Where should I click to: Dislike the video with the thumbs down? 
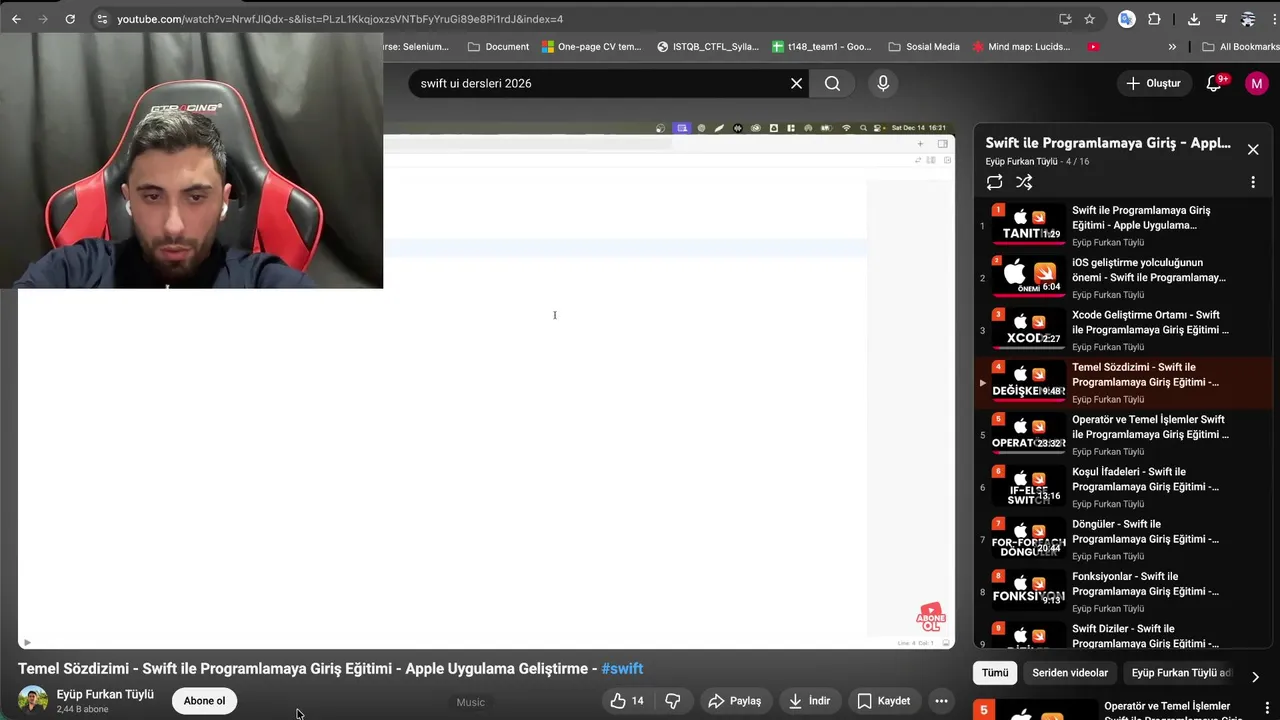(673, 701)
